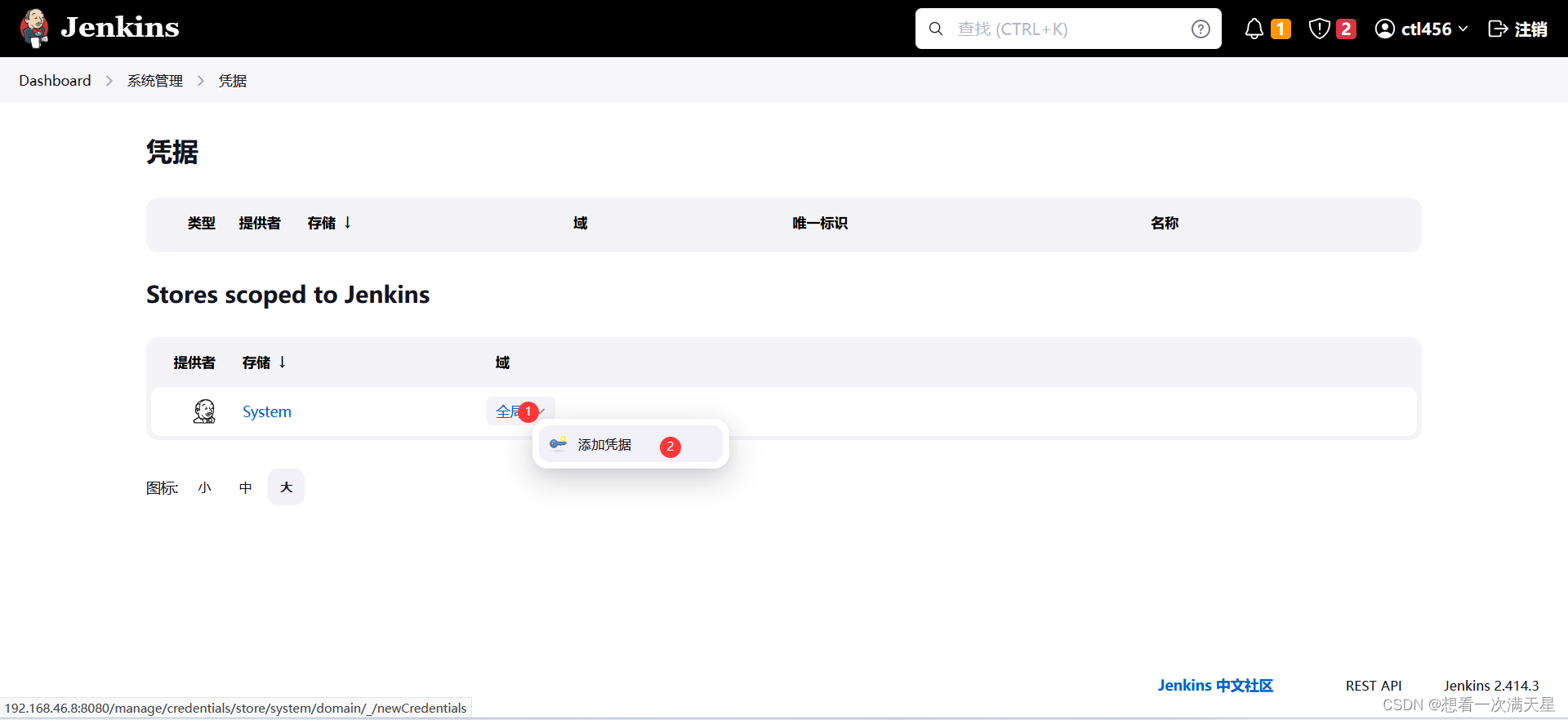
Task: Go to Dashboard breadcrumb
Action: 55,81
